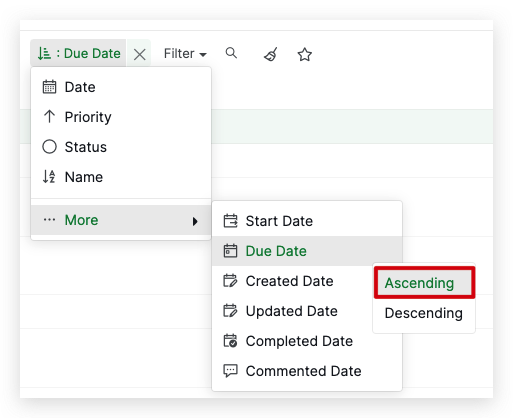This screenshot has height=418, width=513.
Task: Click the star favorite icon
Action: [x=305, y=54]
